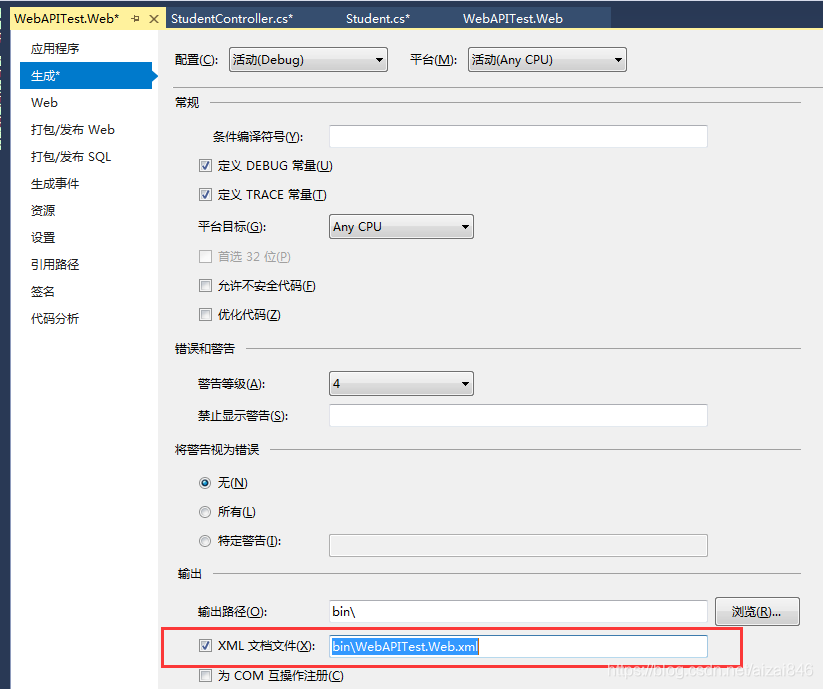Toggle 定义 DEBUG 常量 checkbox
823x689 pixels.
tap(205, 166)
